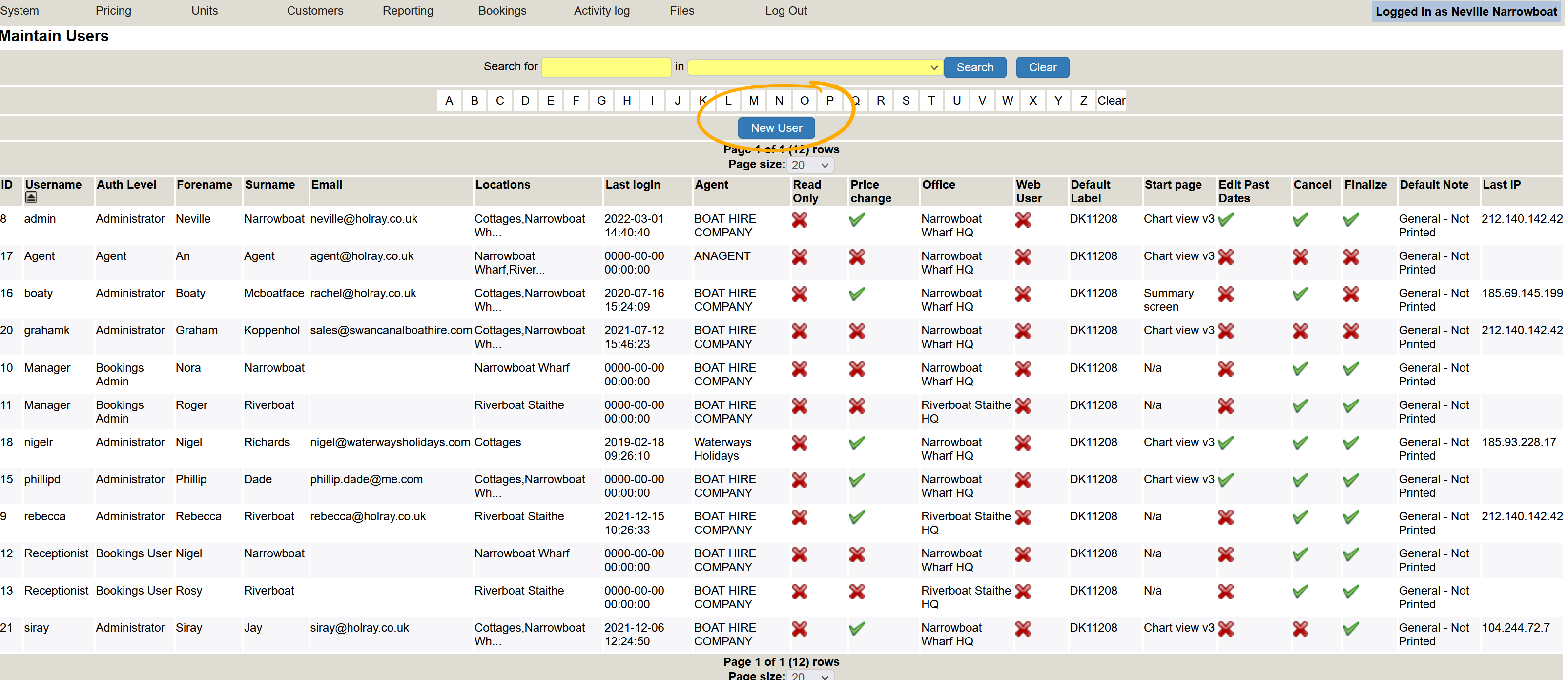Toggle Nora Narrowboat's Edit Past Dates cross
The width and height of the screenshot is (1568, 680).
pos(1225,369)
